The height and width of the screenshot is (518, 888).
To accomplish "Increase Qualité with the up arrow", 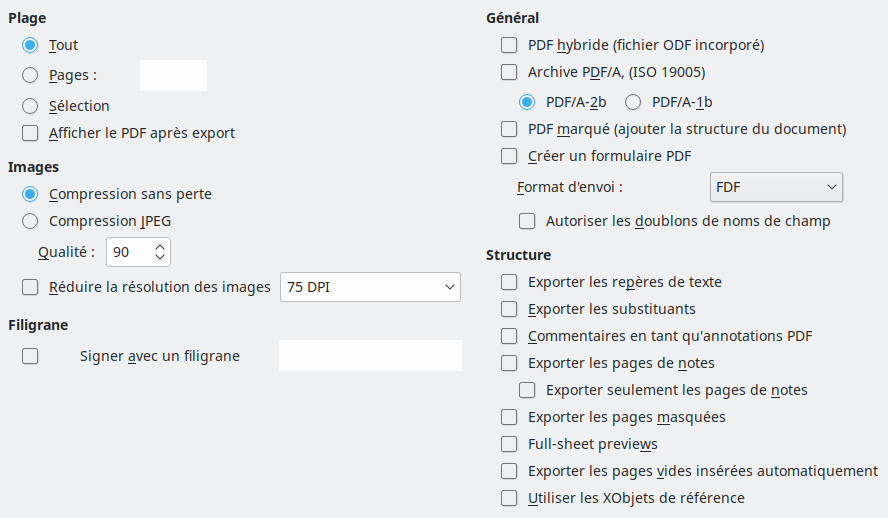I will 160,247.
